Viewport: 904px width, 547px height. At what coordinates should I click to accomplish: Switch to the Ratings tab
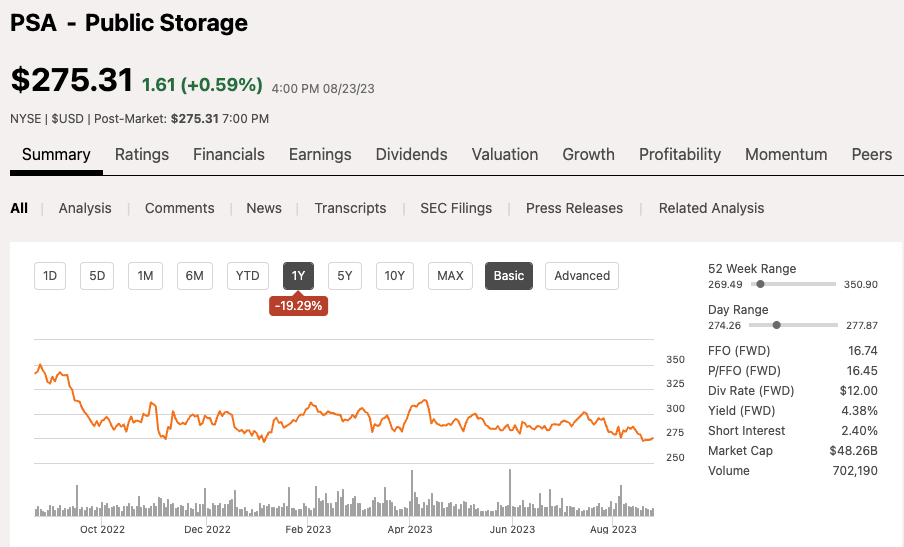coord(142,154)
